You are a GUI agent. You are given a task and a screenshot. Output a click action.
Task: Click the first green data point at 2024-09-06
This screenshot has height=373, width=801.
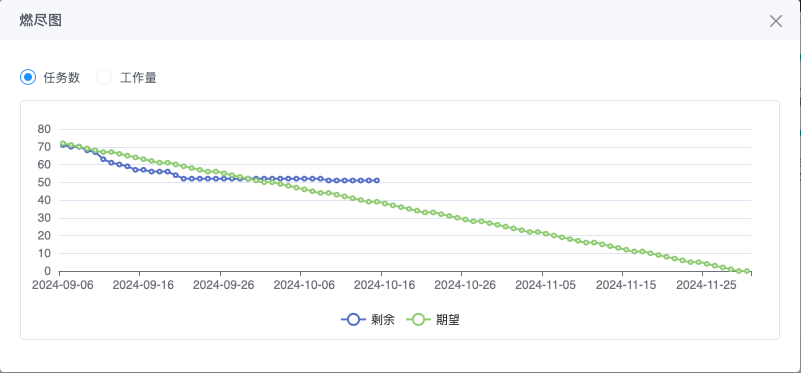63,144
